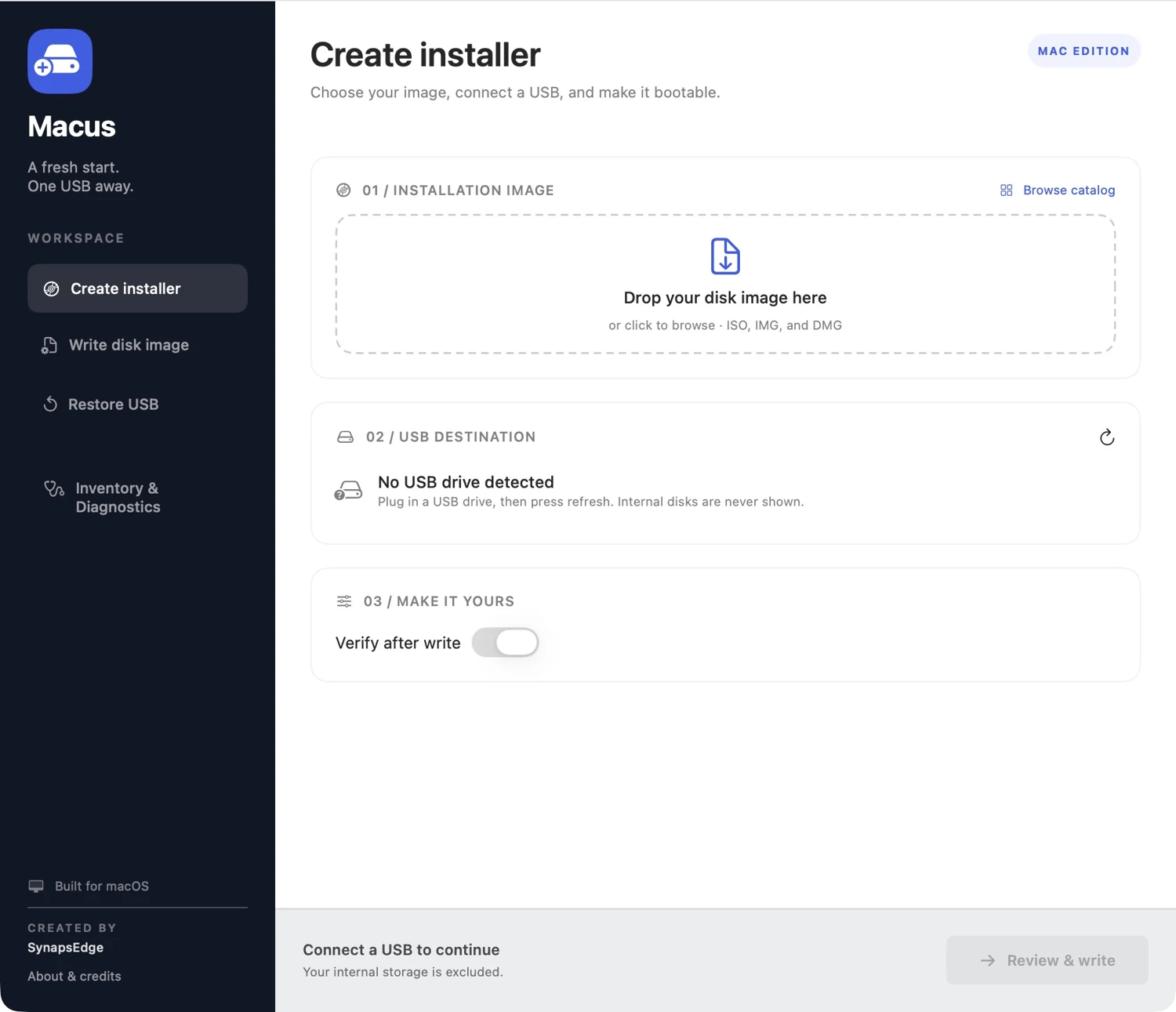This screenshot has height=1012, width=1176.
Task: Click the No USB drive detected icon
Action: pyautogui.click(x=348, y=491)
